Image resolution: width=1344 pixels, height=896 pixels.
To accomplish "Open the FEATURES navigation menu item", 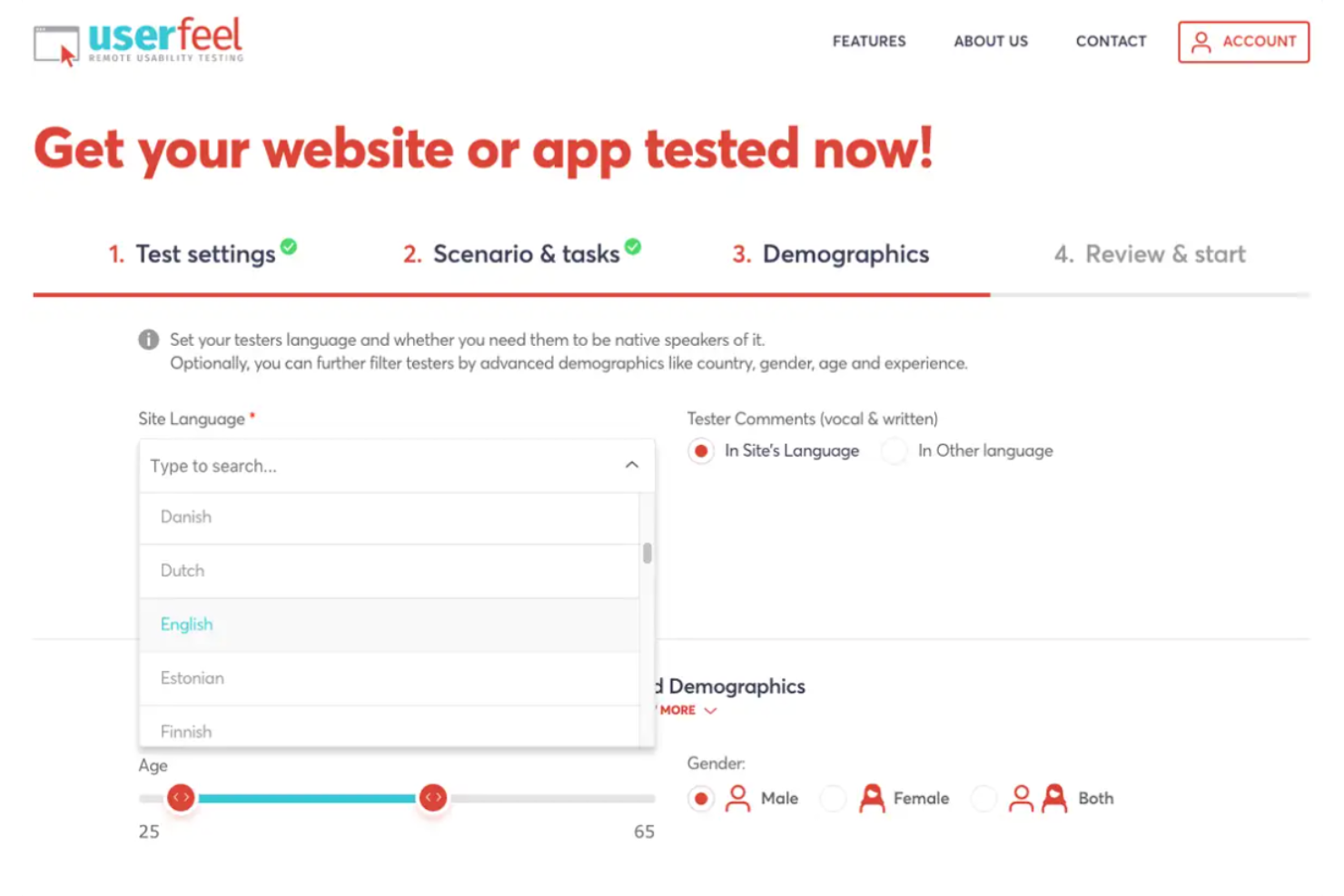I will 868,41.
